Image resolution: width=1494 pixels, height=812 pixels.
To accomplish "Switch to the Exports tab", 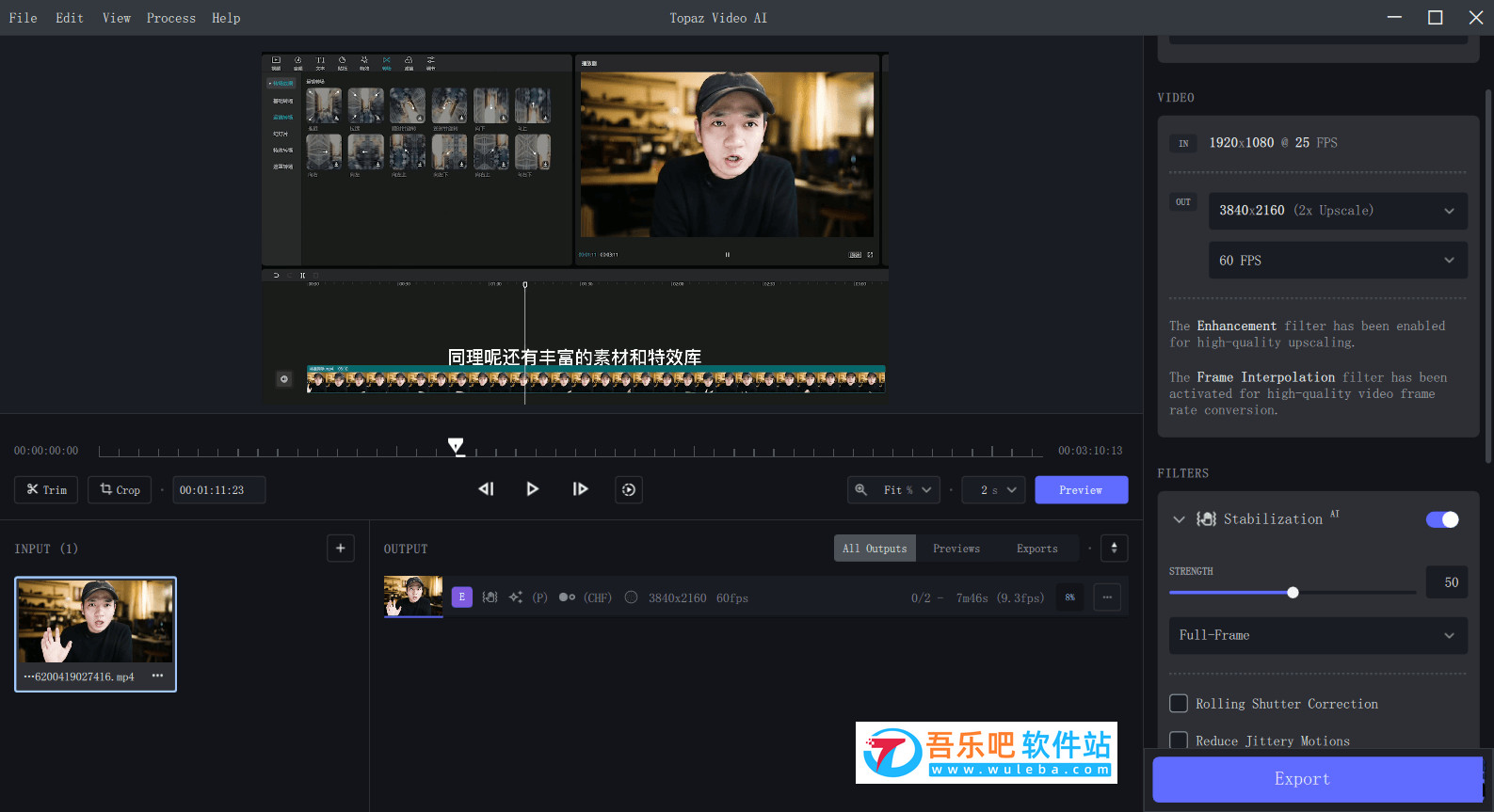I will pos(1037,549).
